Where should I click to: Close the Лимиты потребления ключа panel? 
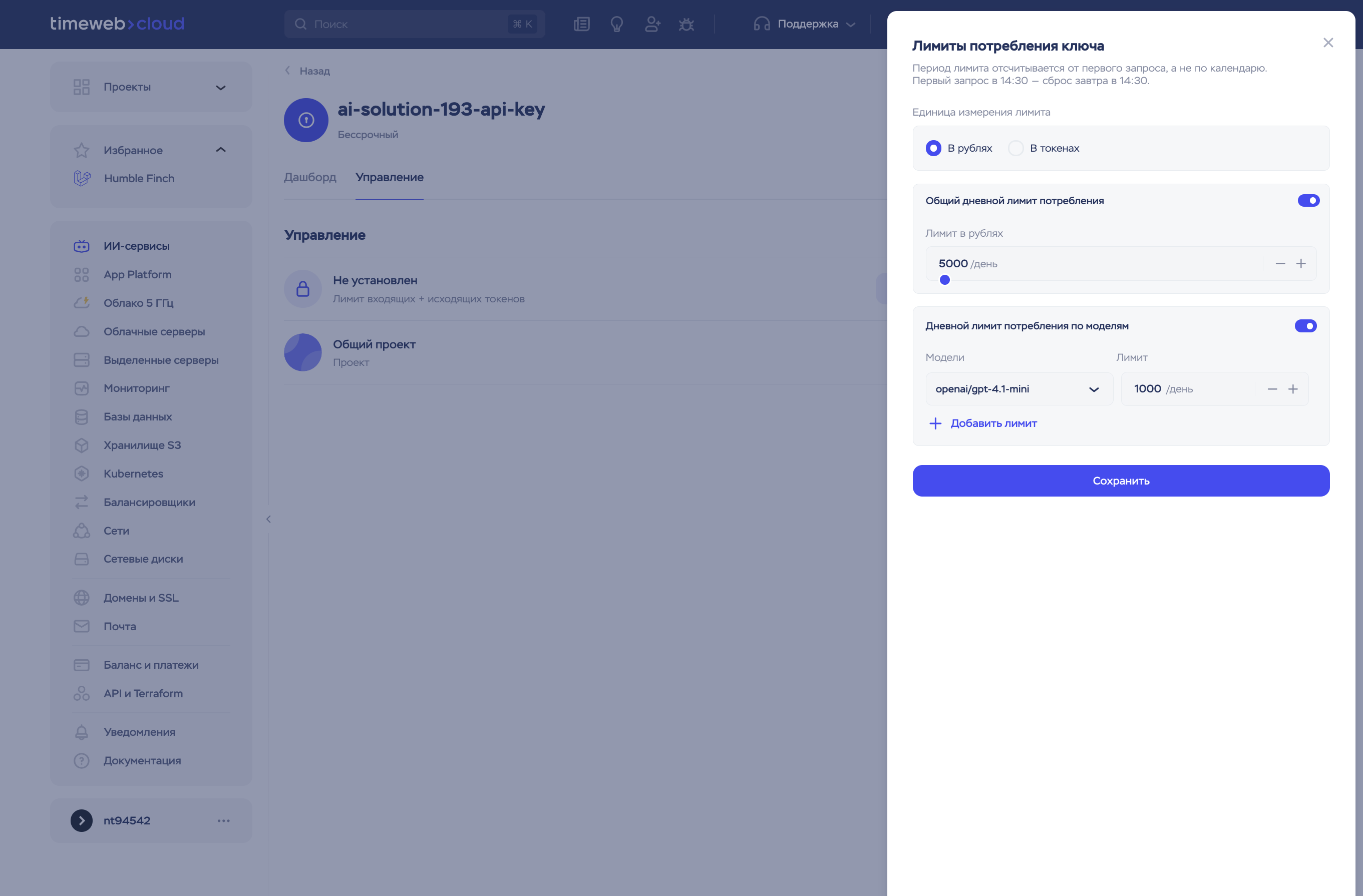tap(1328, 43)
